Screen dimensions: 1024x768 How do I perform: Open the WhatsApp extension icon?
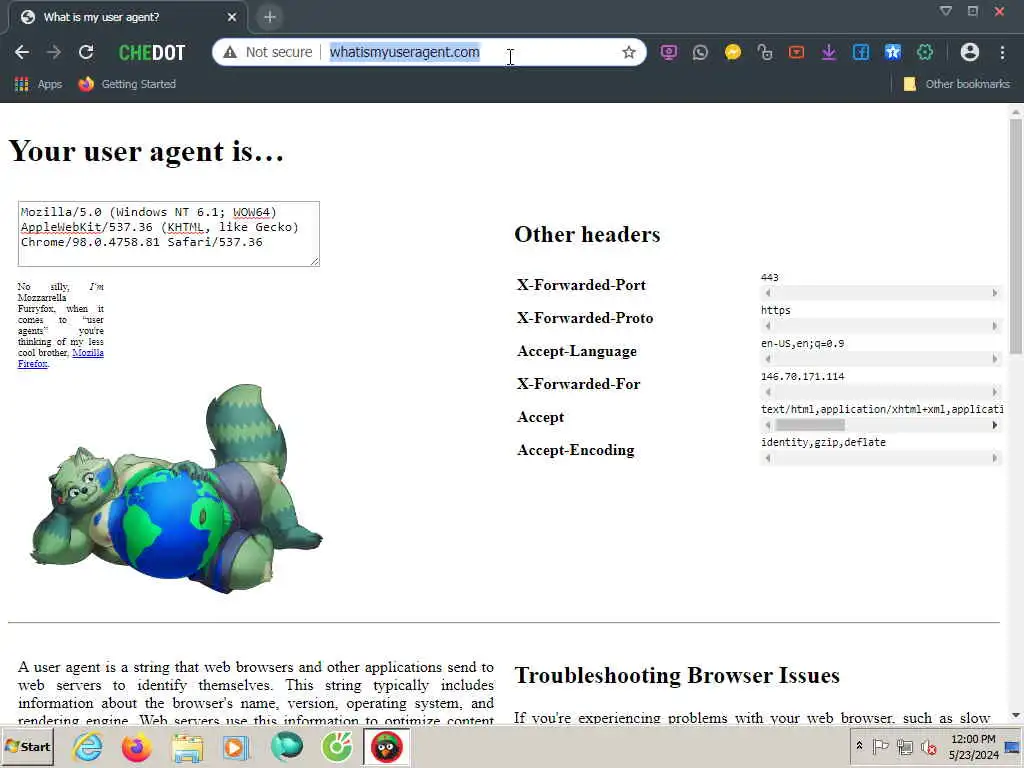coord(700,52)
